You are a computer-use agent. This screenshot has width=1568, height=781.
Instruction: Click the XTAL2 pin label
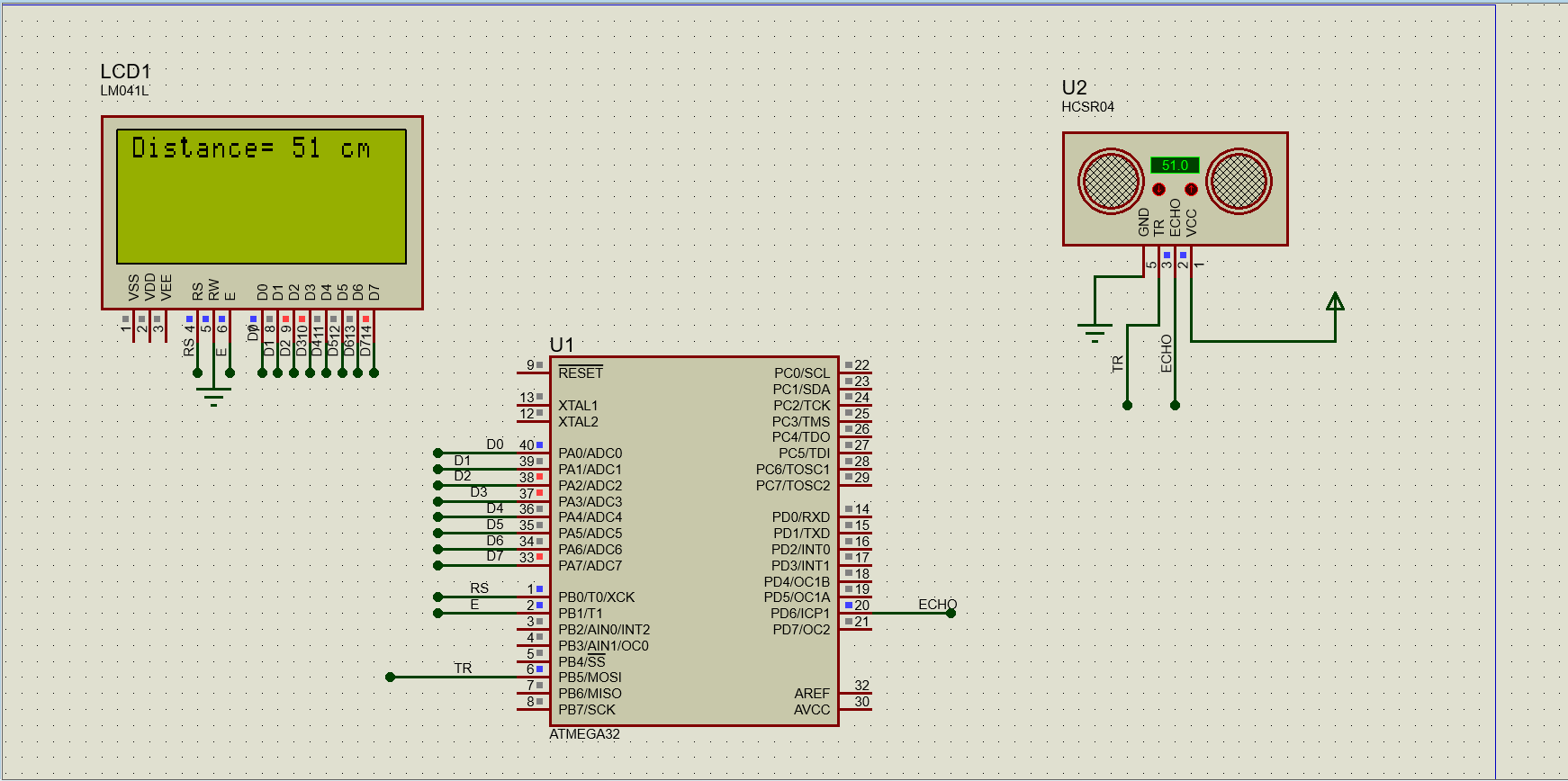[578, 422]
